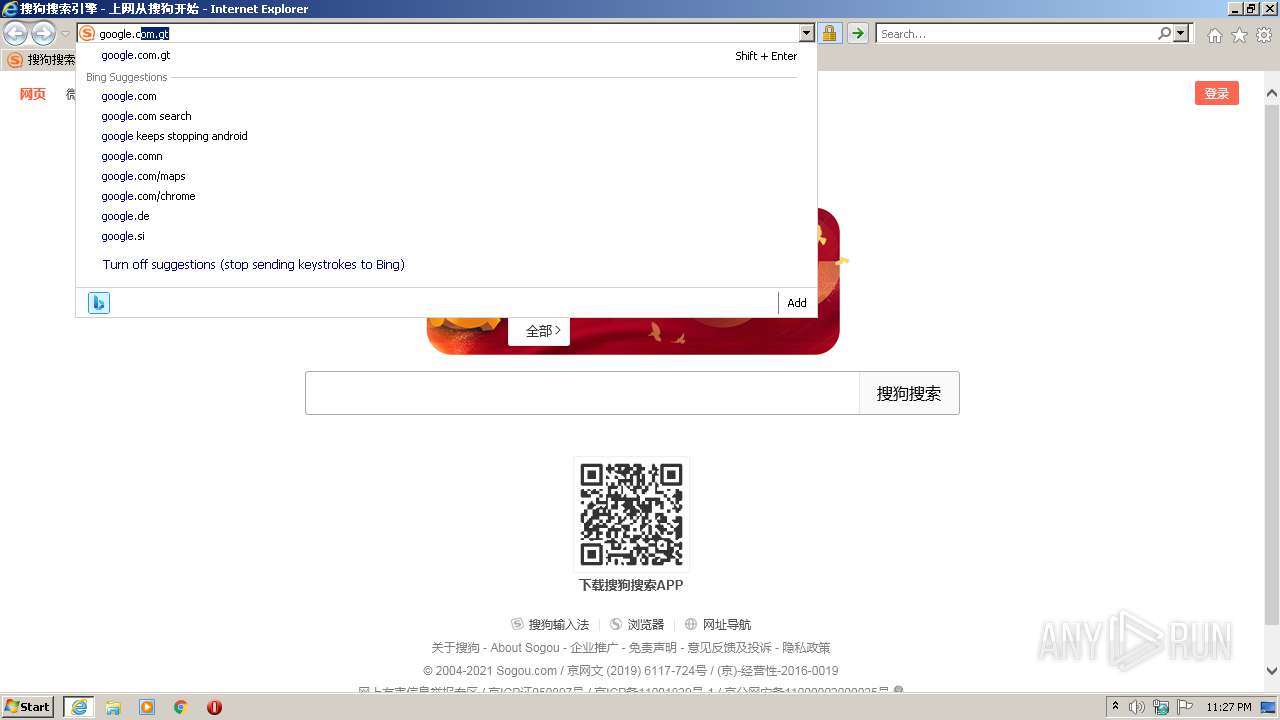1280x720 pixels.
Task: Click the Sogou favicon in address bar
Action: pos(87,34)
